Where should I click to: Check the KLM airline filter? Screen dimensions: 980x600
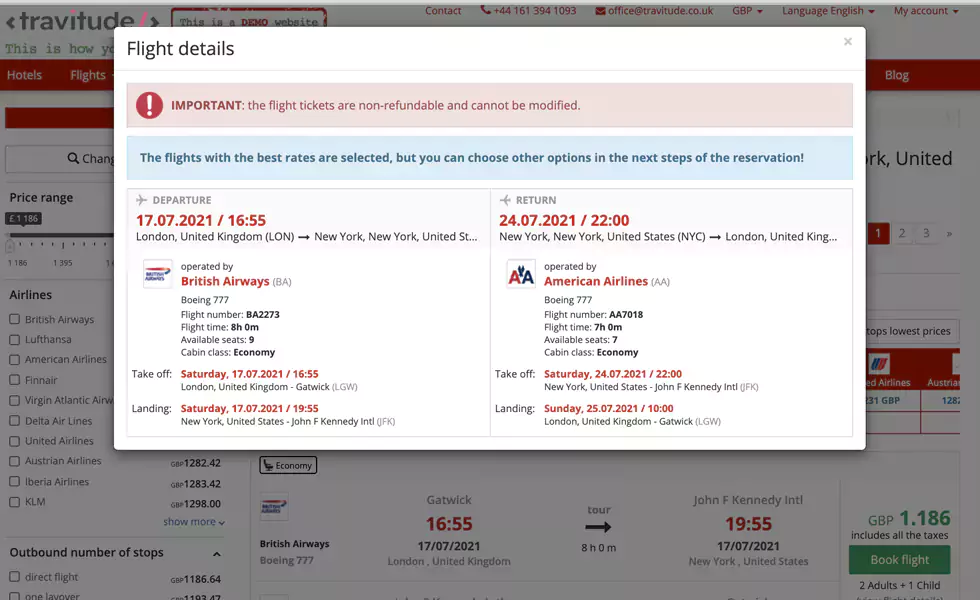13,501
